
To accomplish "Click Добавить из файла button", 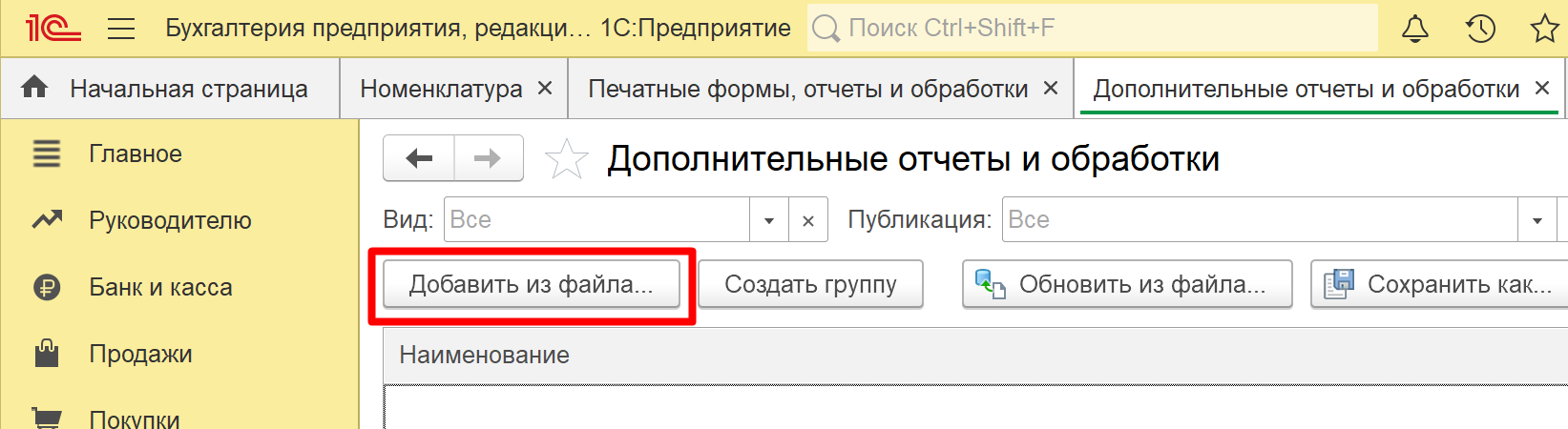I will pos(532,284).
